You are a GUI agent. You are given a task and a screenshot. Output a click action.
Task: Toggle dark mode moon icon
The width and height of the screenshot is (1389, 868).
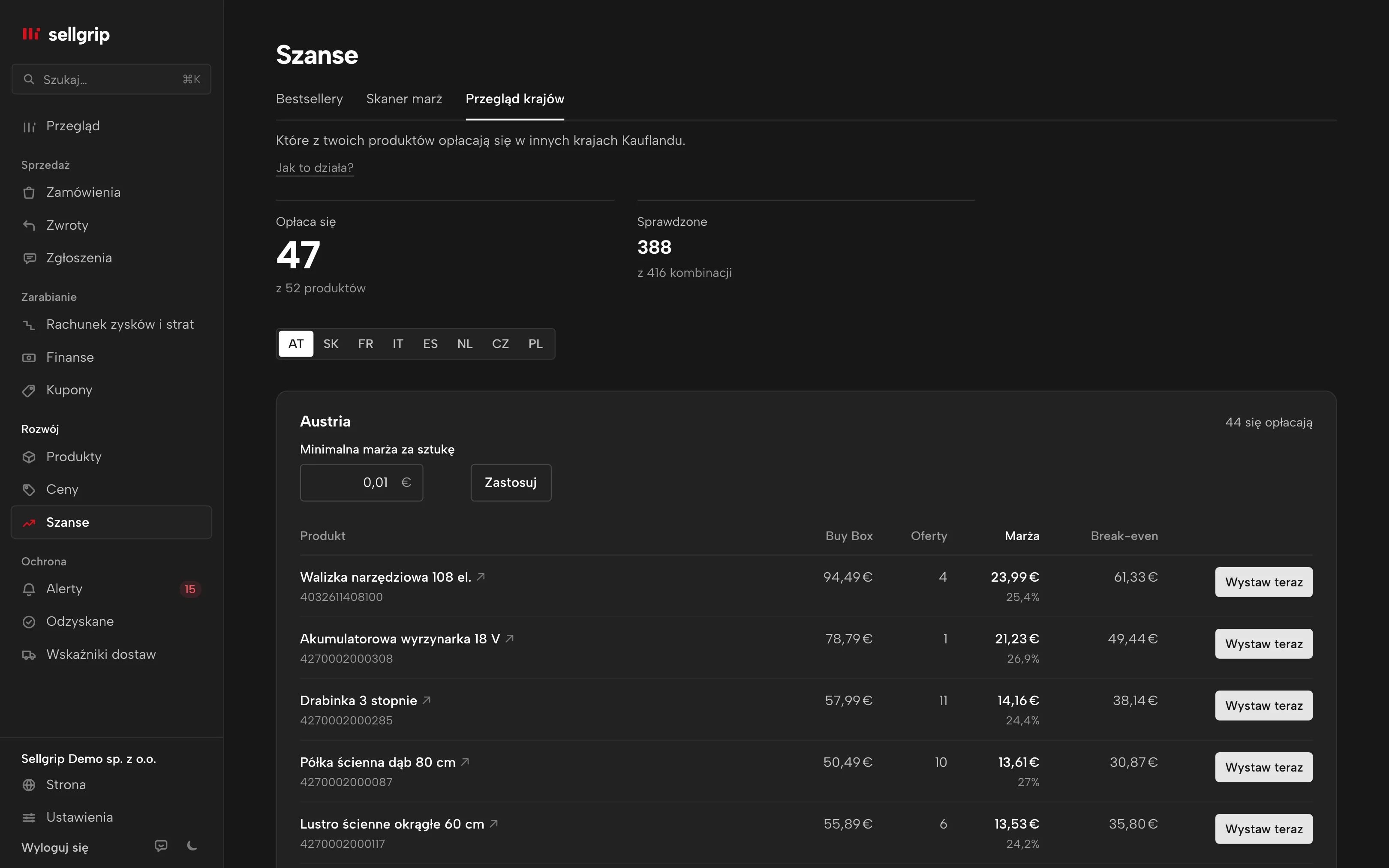(x=192, y=846)
